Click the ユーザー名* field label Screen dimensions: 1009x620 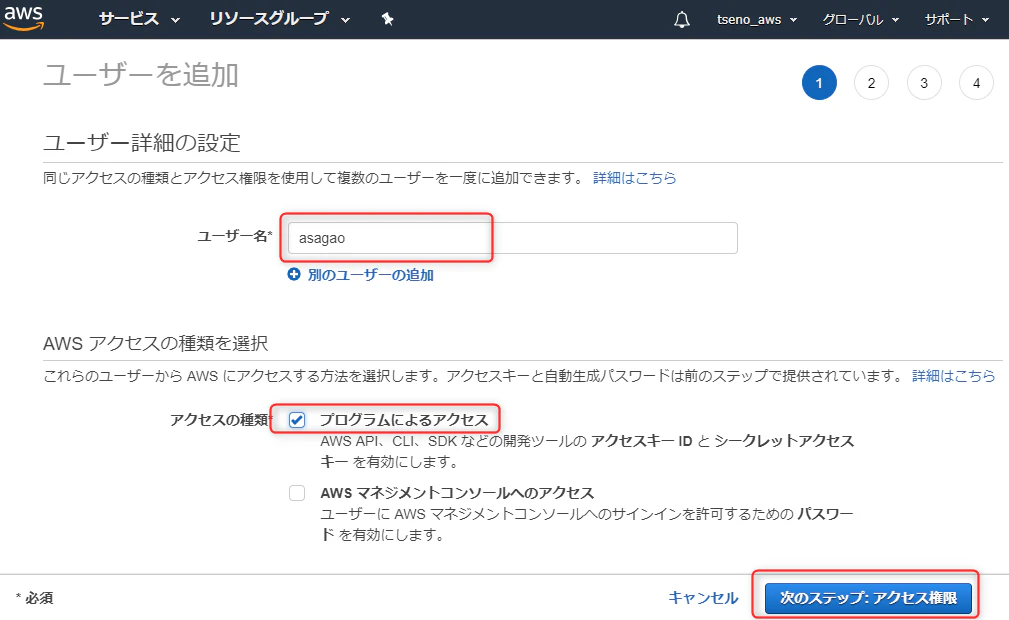click(234, 236)
